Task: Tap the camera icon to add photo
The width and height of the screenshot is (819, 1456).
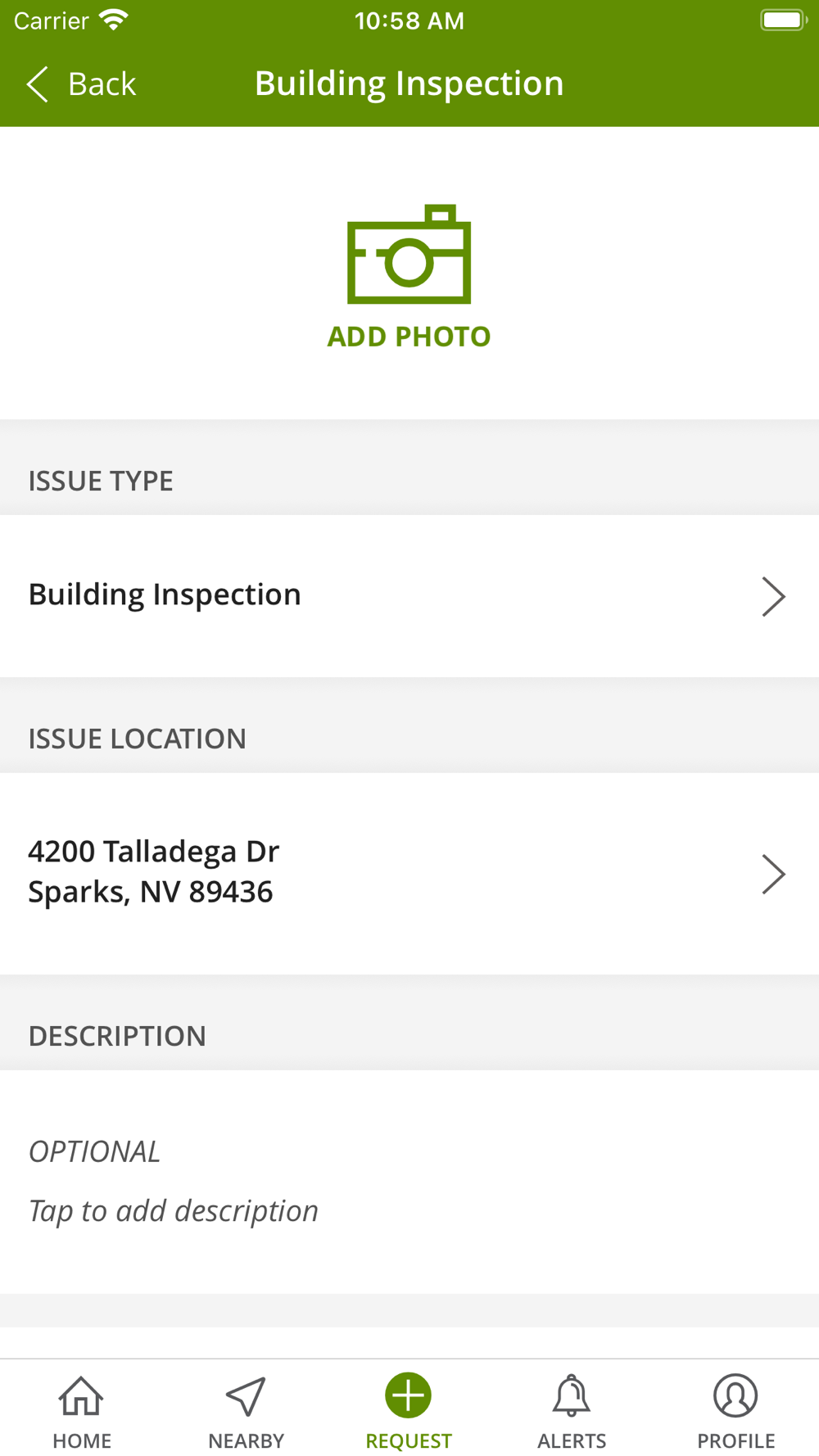Action: click(409, 254)
